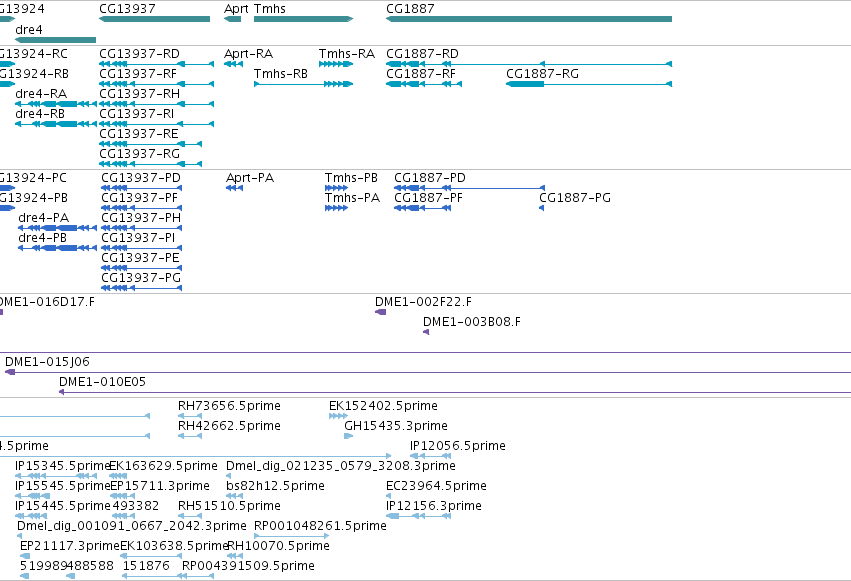The width and height of the screenshot is (851, 581).
Task: Open EST EP21117.3prime
Action: (x=25, y=556)
